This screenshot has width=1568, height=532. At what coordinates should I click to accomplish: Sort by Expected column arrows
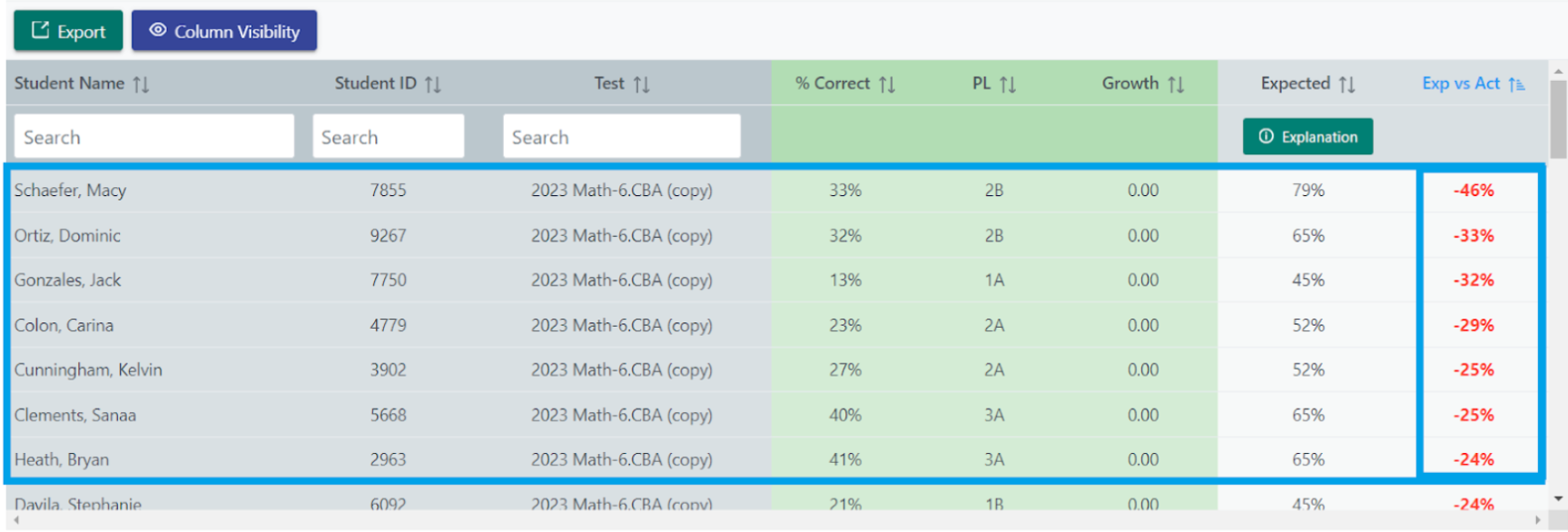1346,84
